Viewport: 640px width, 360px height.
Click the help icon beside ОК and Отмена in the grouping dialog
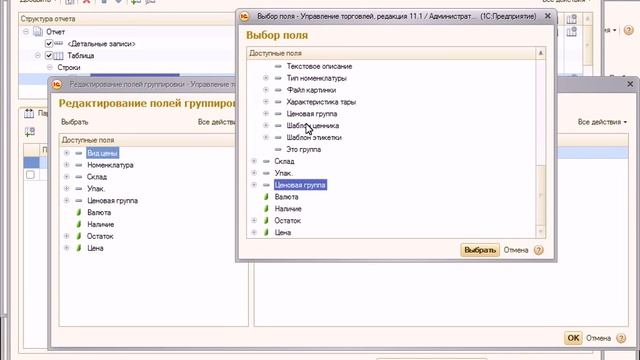(621, 338)
